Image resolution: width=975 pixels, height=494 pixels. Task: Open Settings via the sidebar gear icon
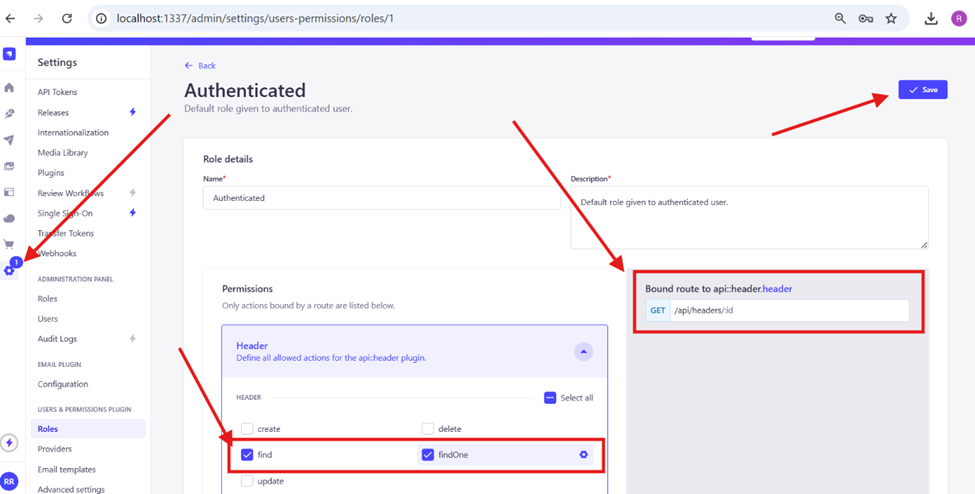click(x=9, y=271)
